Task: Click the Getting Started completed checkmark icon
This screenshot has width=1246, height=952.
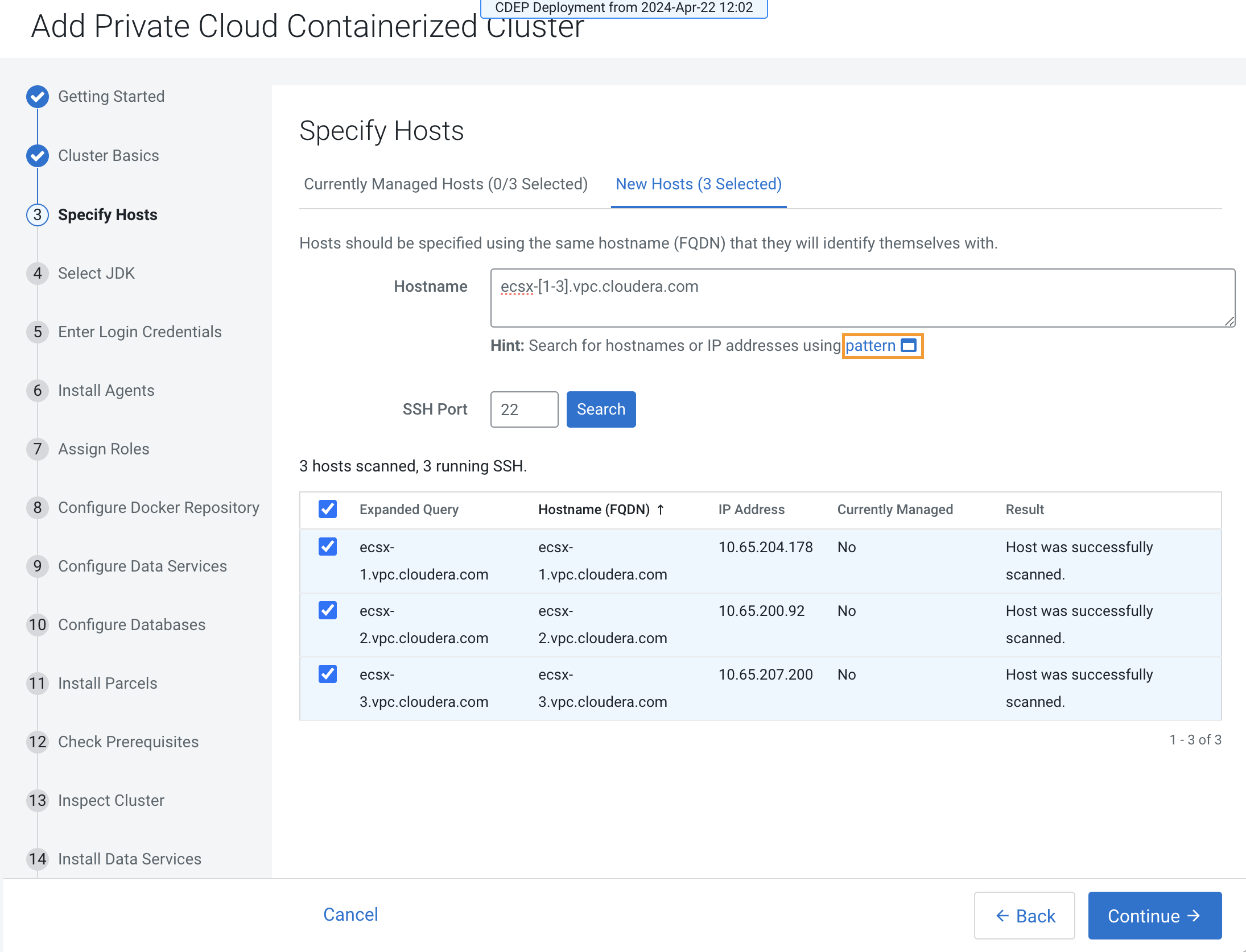Action: (38, 97)
